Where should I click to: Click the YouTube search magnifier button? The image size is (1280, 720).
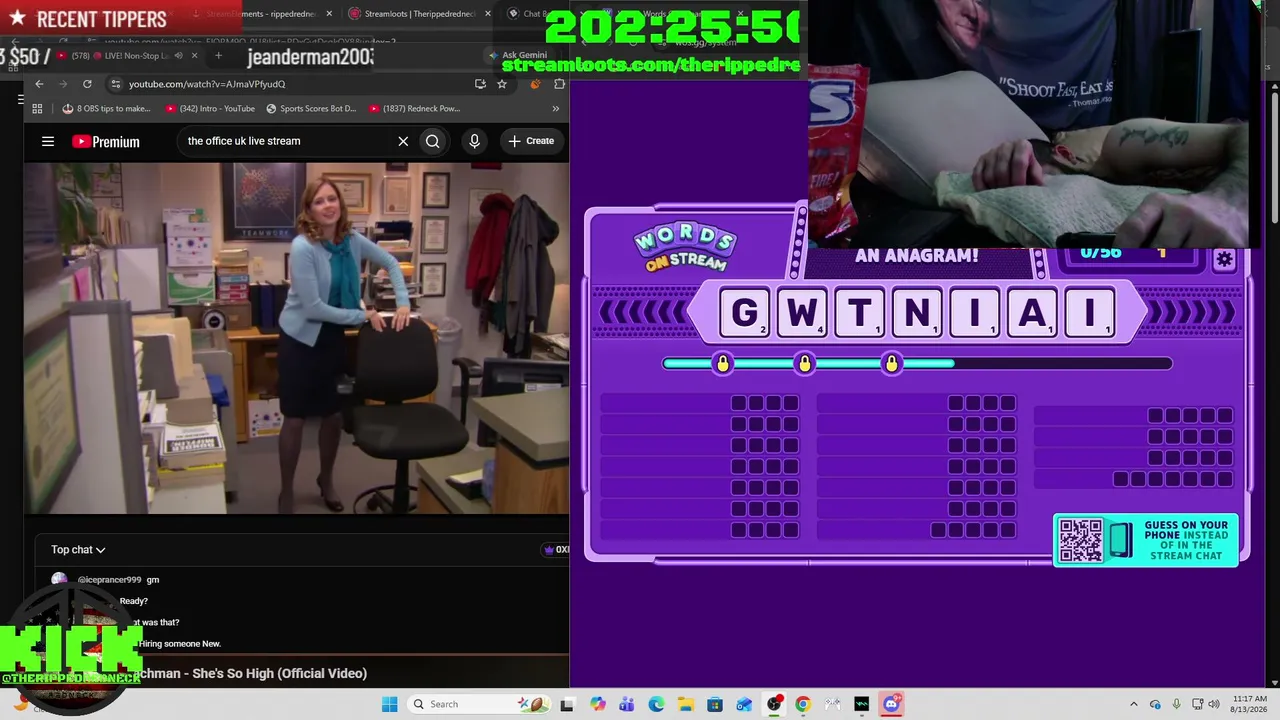point(433,141)
